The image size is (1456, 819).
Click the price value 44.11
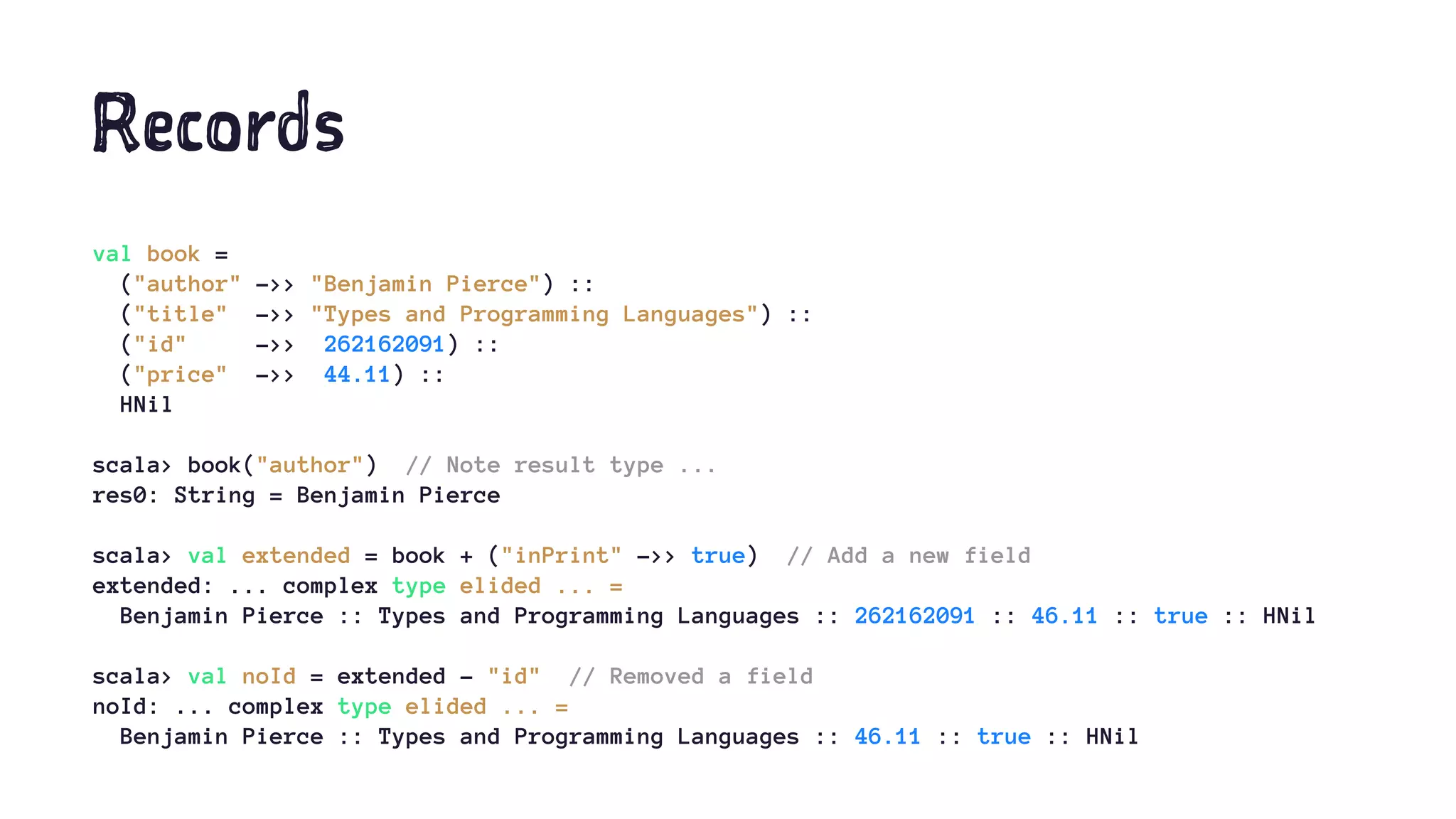[357, 375]
